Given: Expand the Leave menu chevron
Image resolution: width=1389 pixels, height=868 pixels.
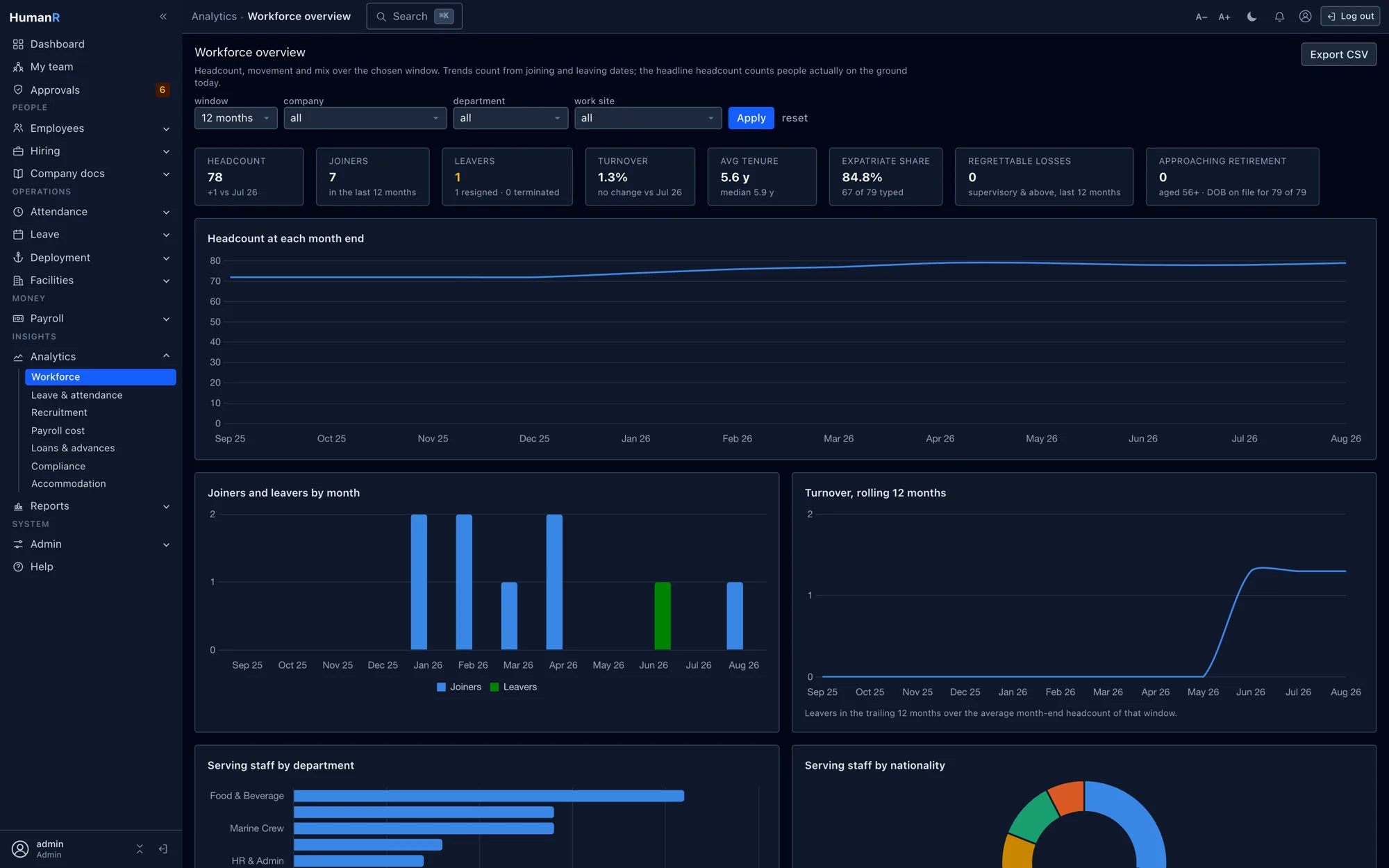Looking at the screenshot, I should 166,235.
